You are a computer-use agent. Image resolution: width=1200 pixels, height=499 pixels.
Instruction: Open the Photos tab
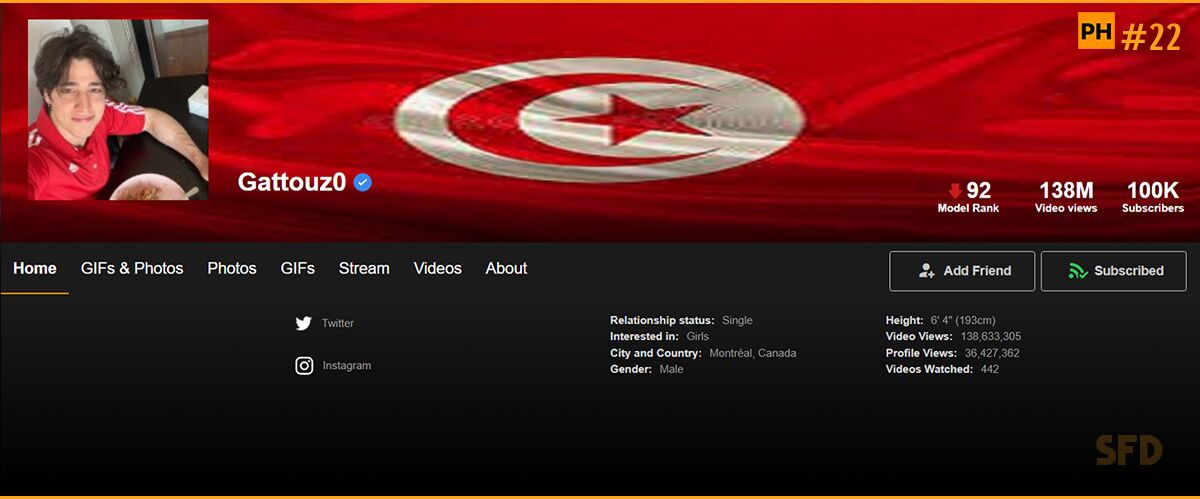tap(232, 268)
